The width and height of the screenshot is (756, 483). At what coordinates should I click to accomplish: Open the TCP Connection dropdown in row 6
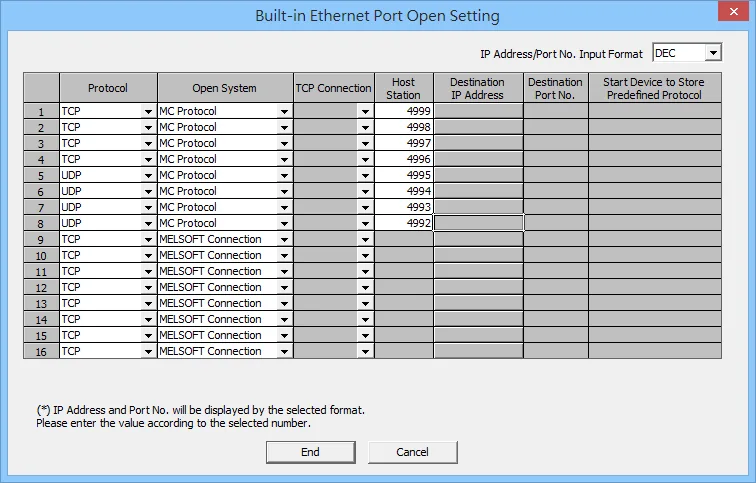click(x=365, y=191)
